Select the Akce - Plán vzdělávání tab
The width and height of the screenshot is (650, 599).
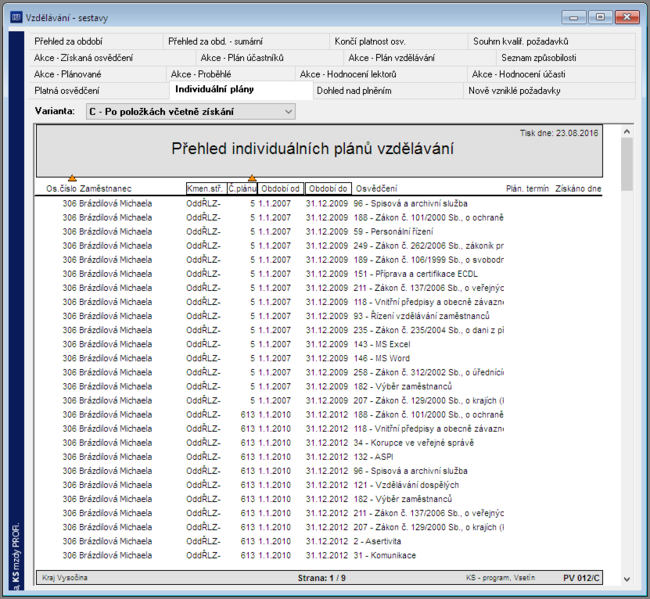pos(391,58)
